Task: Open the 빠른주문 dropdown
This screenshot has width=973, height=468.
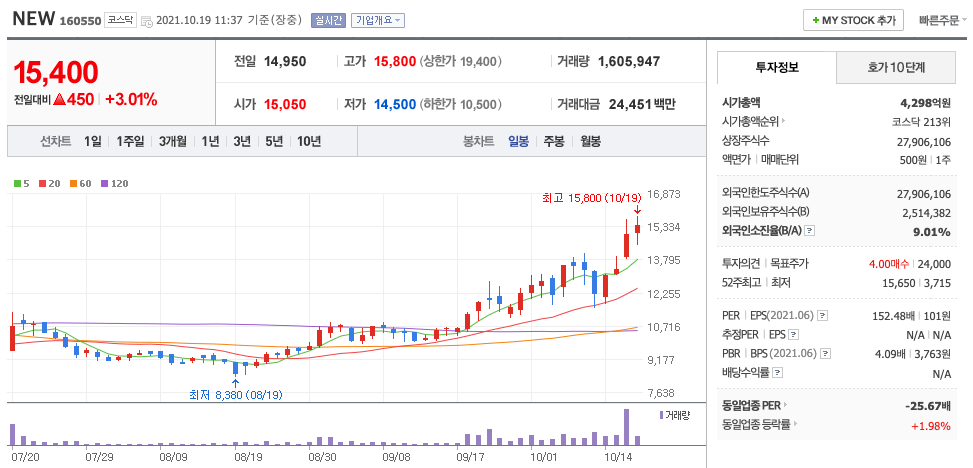Action: pyautogui.click(x=943, y=20)
